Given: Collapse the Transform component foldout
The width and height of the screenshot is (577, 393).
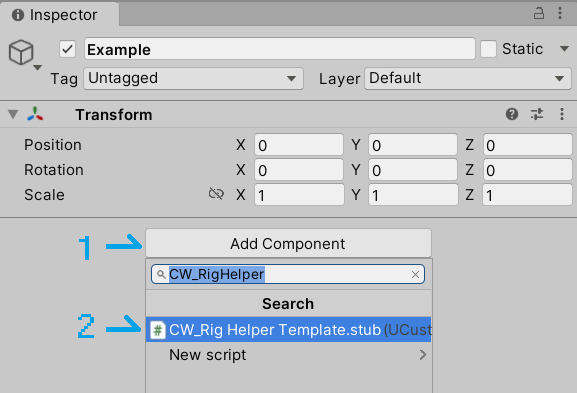Looking at the screenshot, I should point(13,114).
